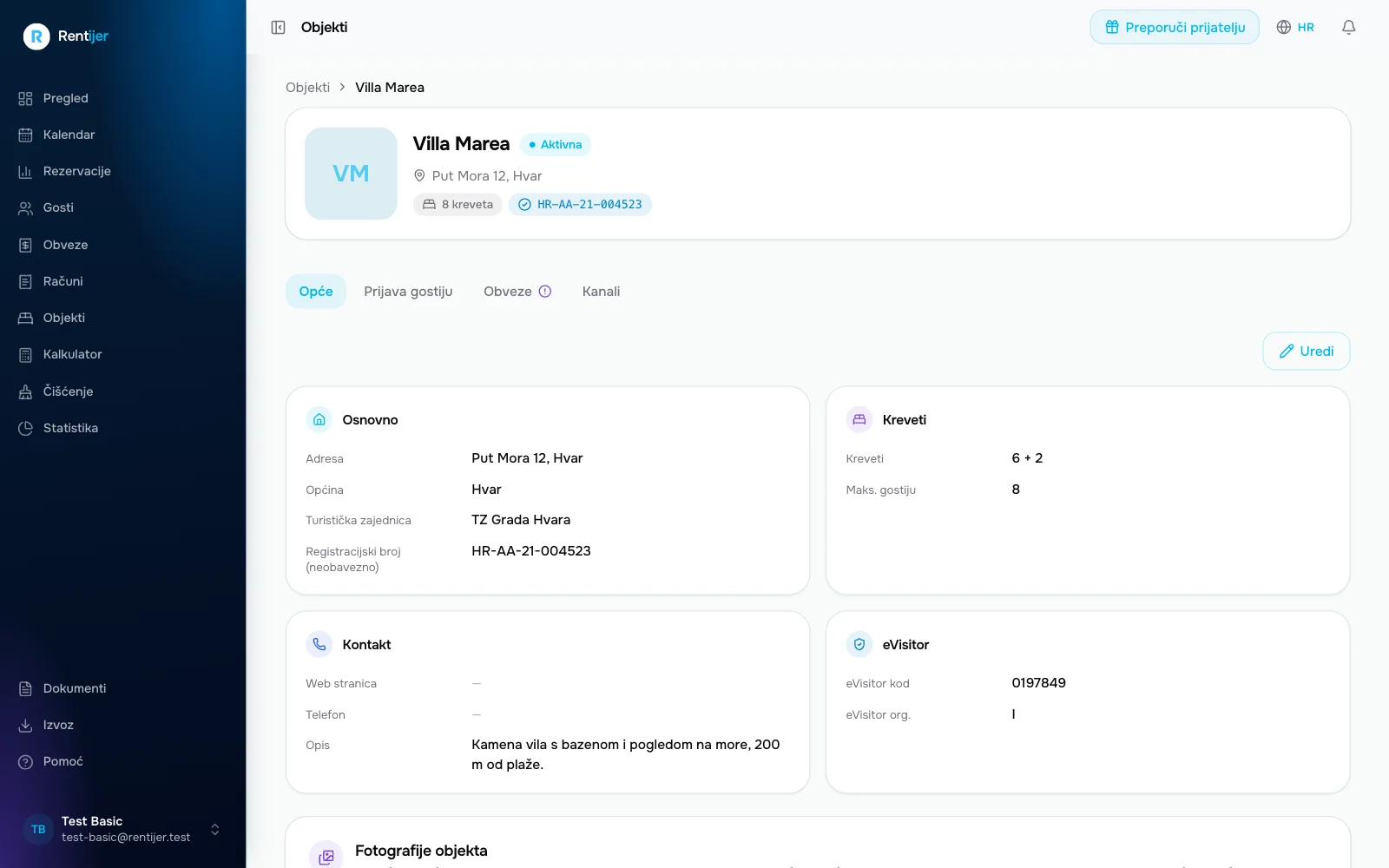Click the Maks. gostiju value 8
The height and width of the screenshot is (868, 1389).
(x=1016, y=490)
